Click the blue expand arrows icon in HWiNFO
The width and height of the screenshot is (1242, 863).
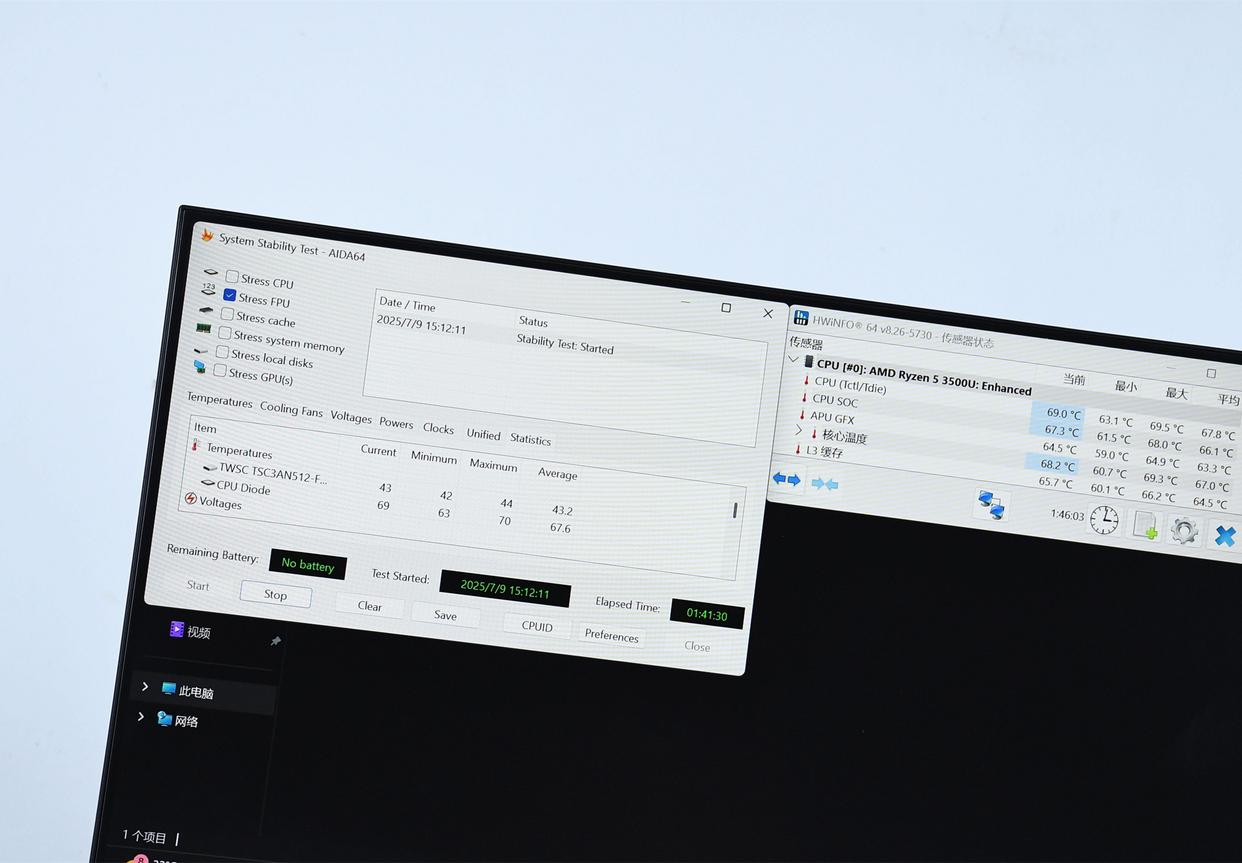coord(786,480)
